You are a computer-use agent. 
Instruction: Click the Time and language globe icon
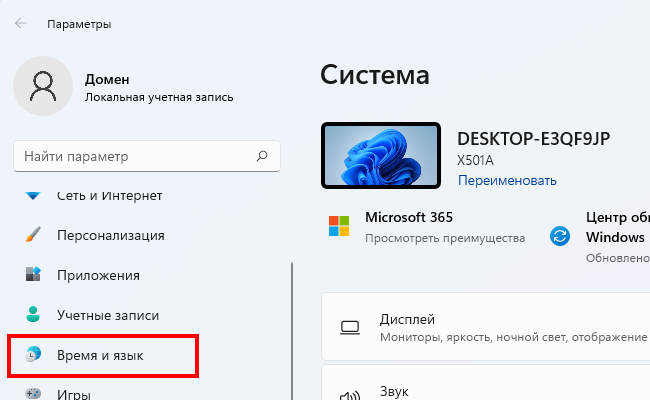tap(33, 354)
